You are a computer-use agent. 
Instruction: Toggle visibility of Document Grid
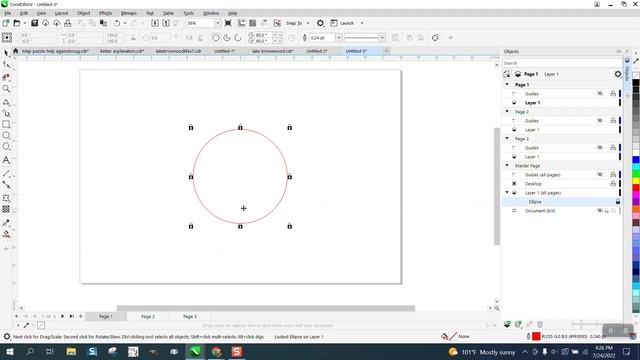tap(600, 211)
